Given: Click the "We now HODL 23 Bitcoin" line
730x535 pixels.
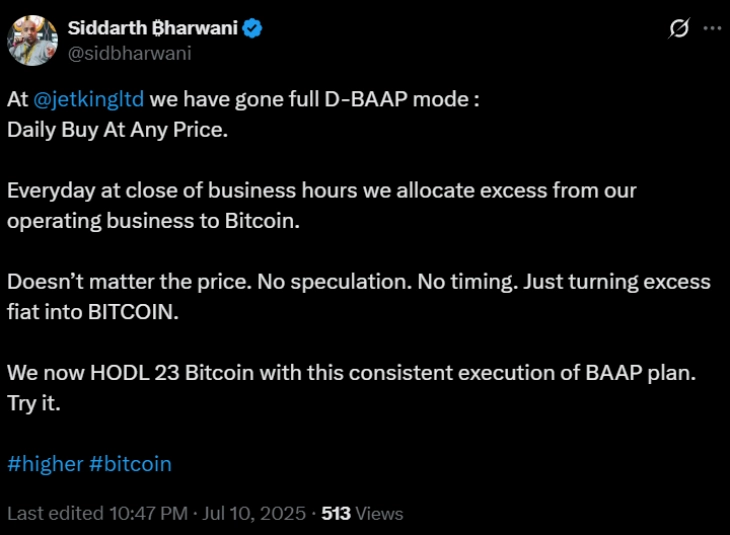Looking at the screenshot, I should point(200,372).
